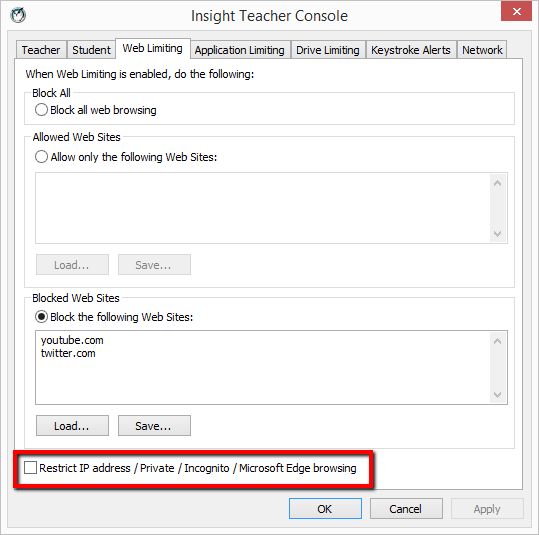Open the Student tab
The height and width of the screenshot is (535, 539).
pyautogui.click(x=91, y=50)
